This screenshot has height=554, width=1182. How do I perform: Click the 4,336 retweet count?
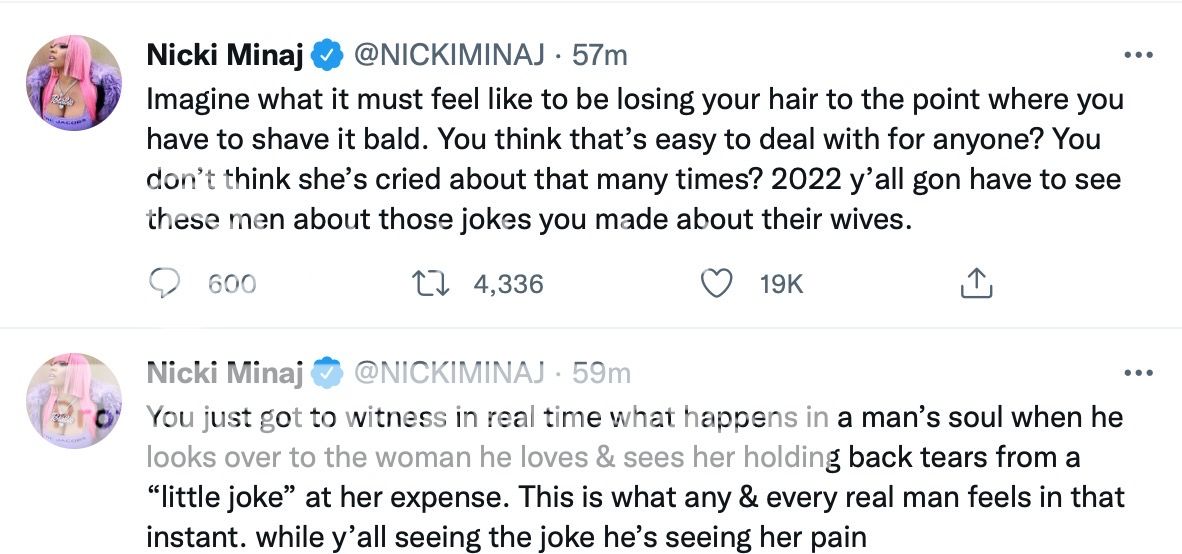click(x=507, y=284)
